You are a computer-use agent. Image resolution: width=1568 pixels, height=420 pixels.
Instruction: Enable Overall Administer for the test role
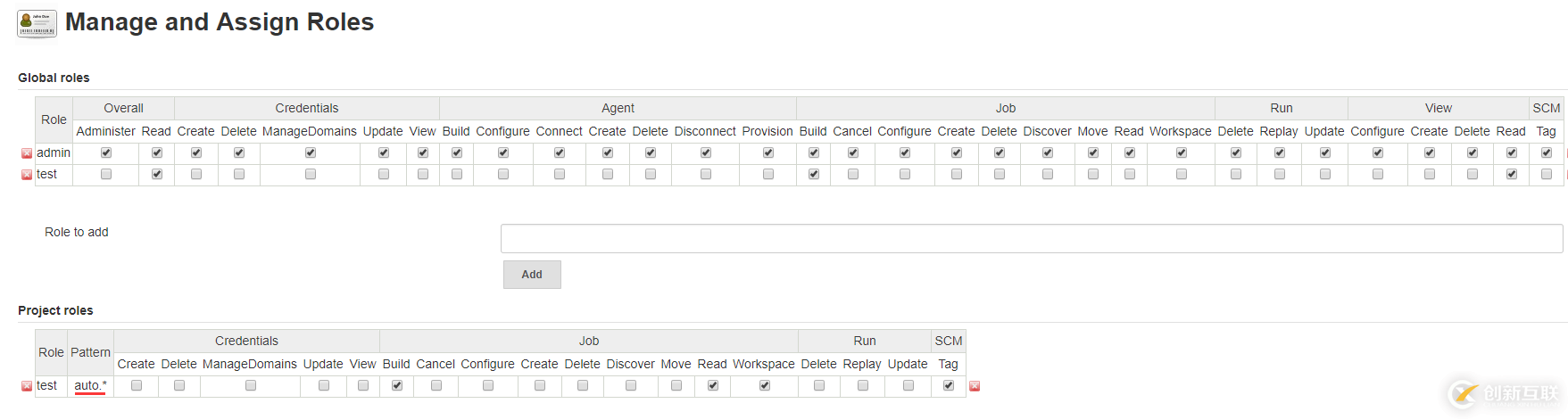coord(106,174)
